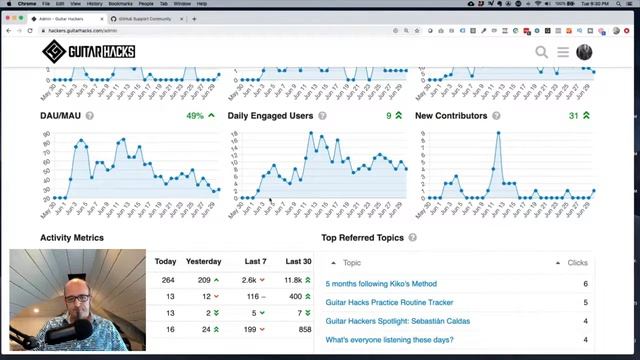The image size is (640, 360).
Task: Click the Top Referred Topics heading
Action: click(x=362, y=238)
